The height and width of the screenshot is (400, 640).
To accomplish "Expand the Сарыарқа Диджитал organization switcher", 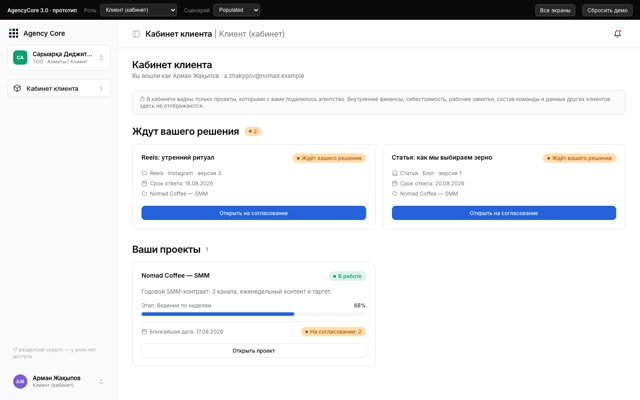I will (59, 58).
